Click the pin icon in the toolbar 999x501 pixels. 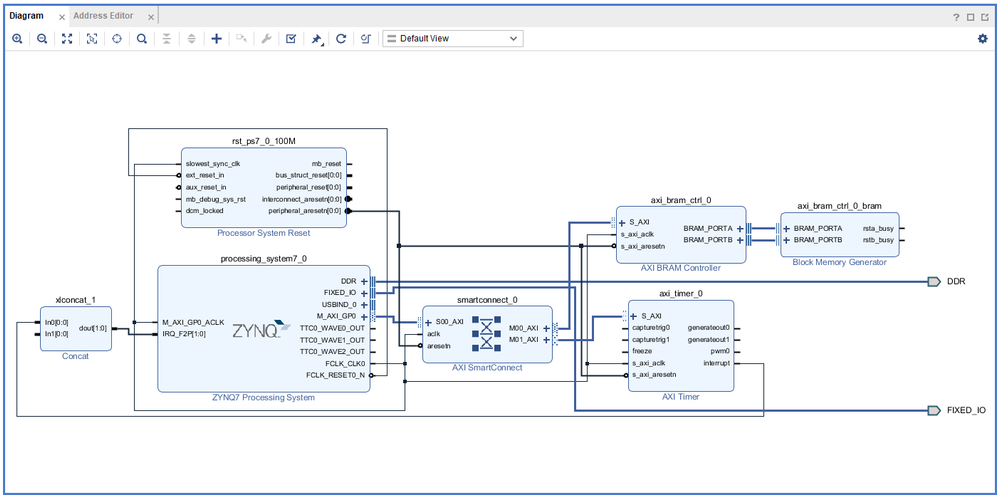tap(316, 38)
